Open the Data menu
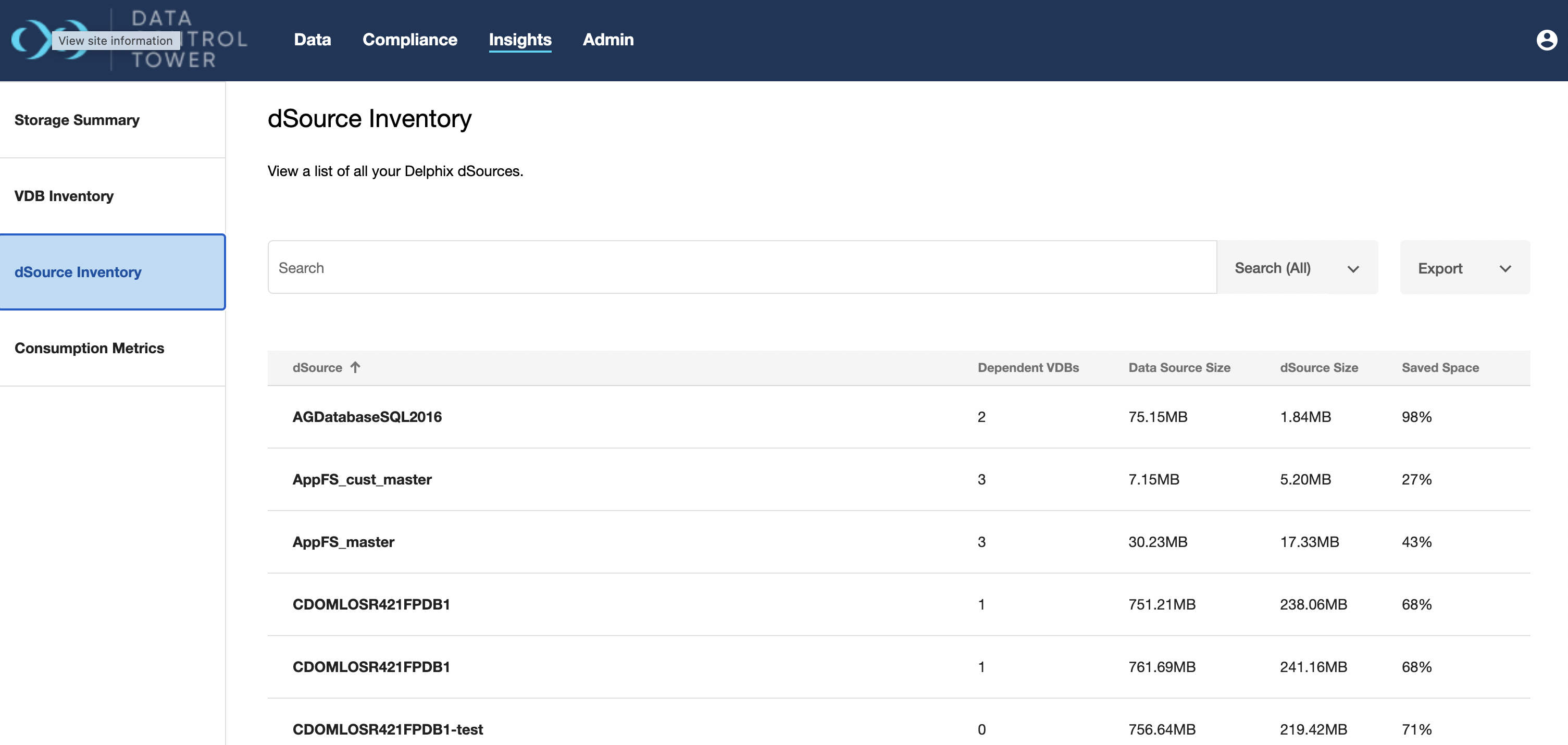The width and height of the screenshot is (1568, 745). [312, 40]
